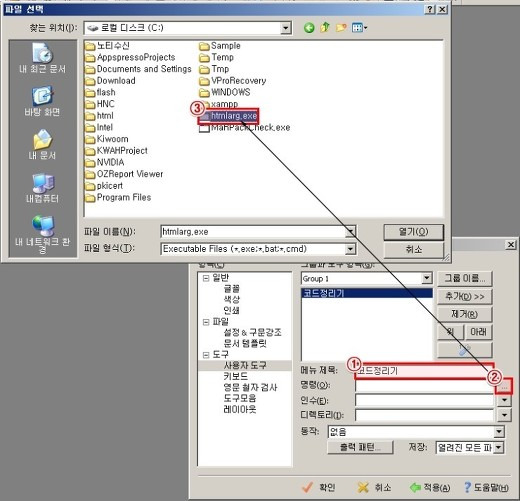Click the command (명령) input field
This screenshot has height=501, width=520.
[x=425, y=386]
